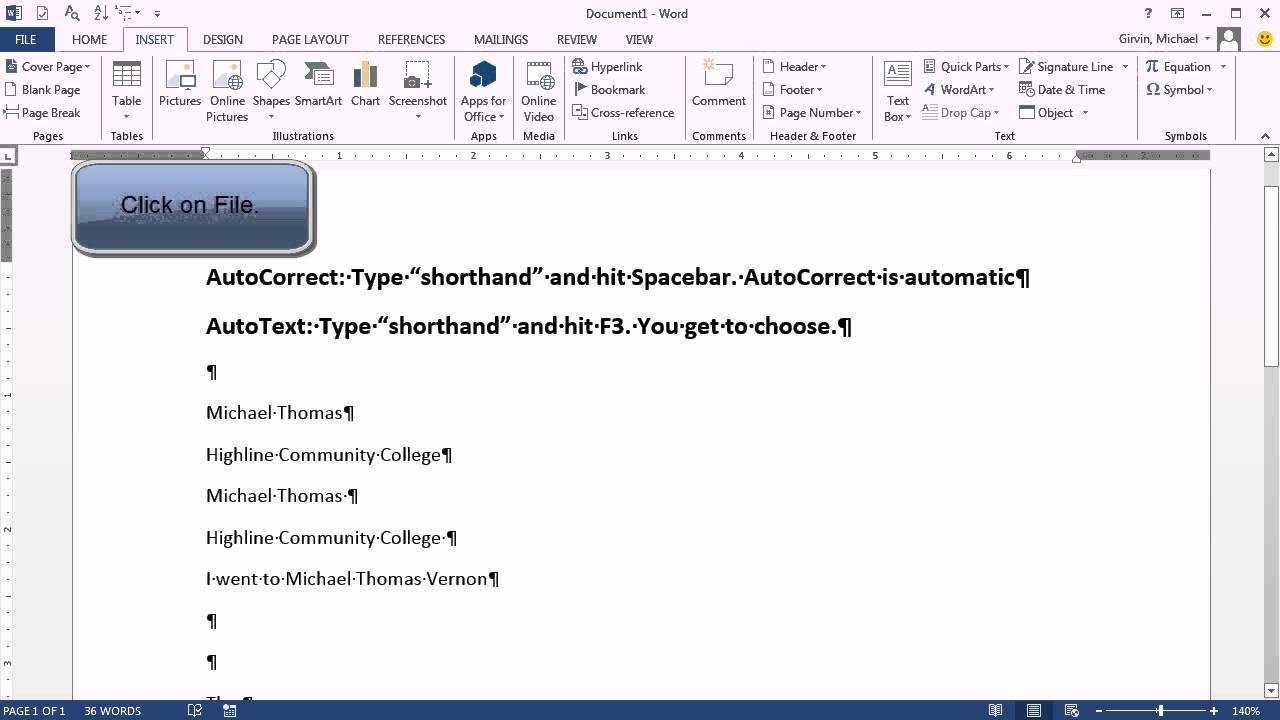Insert a Page Break

43,112
